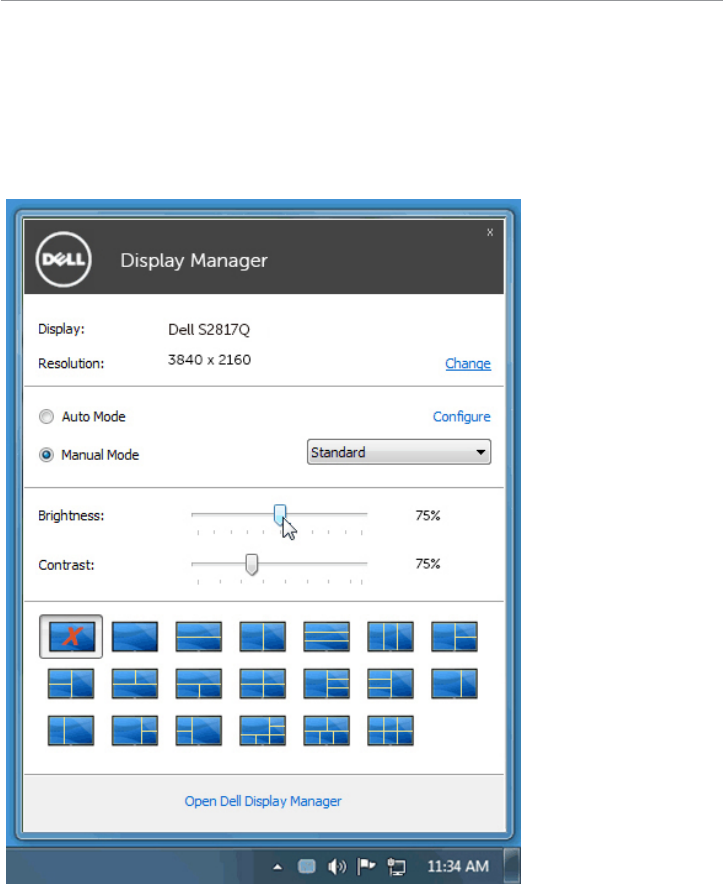
Task: Pick layout with left pane and three right stacked
Action: point(327,683)
